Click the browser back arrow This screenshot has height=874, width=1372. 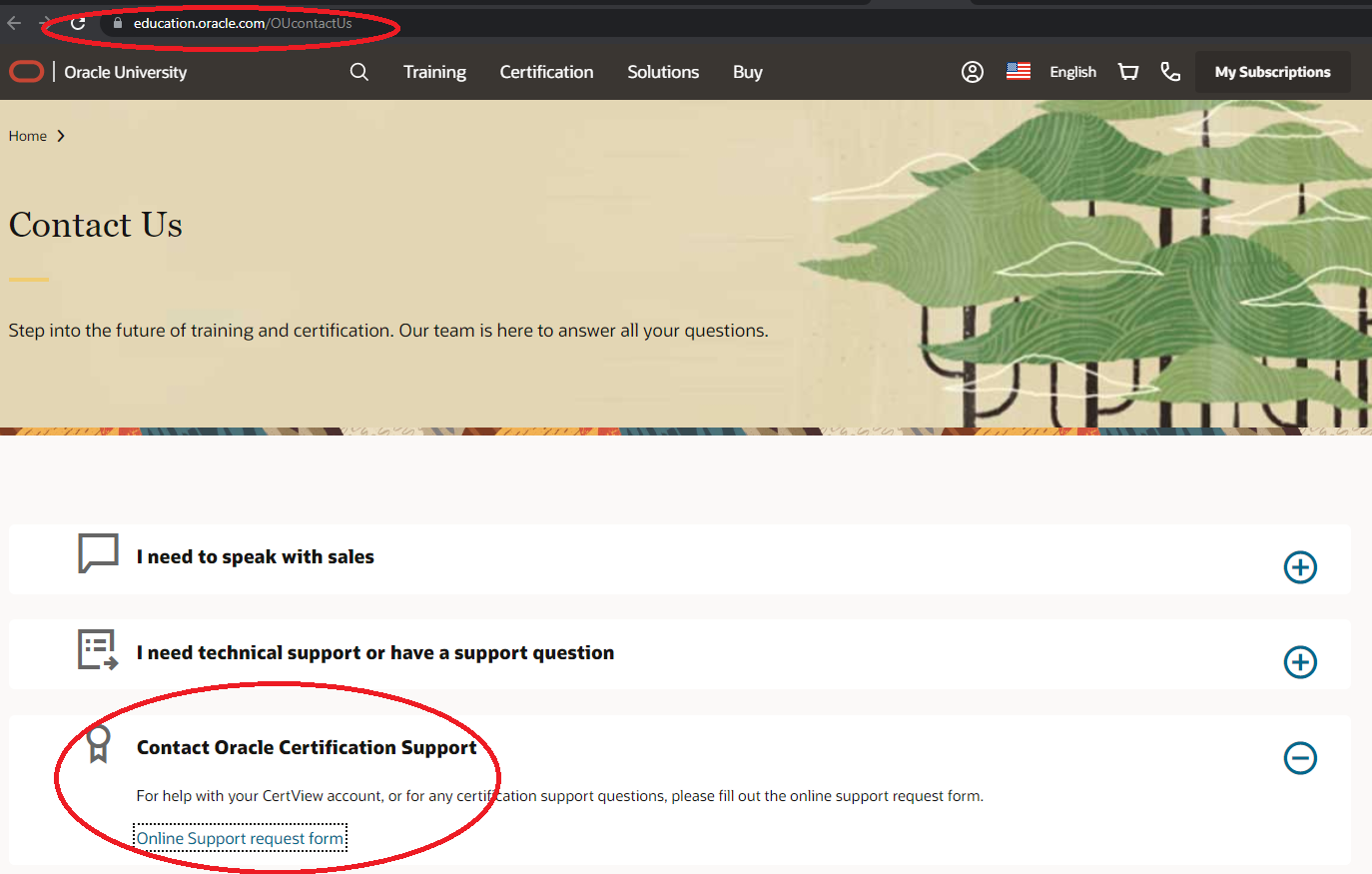14,23
